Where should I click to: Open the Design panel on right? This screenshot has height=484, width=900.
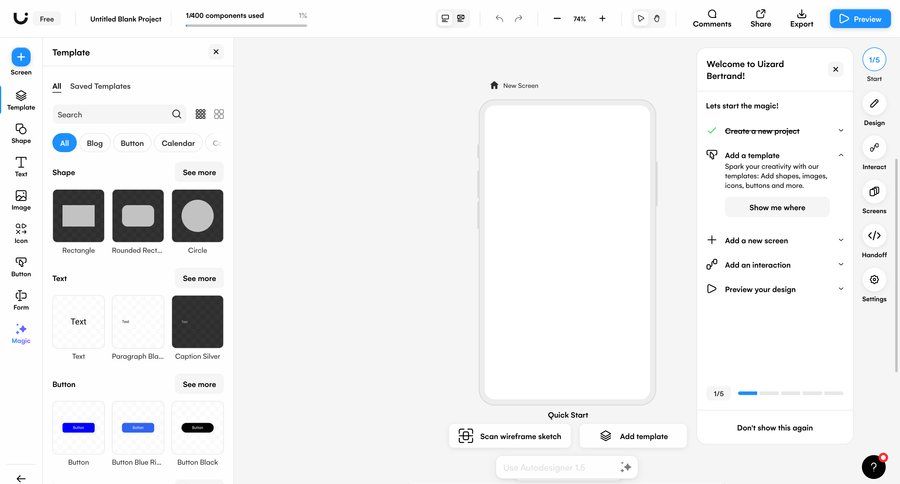point(874,109)
